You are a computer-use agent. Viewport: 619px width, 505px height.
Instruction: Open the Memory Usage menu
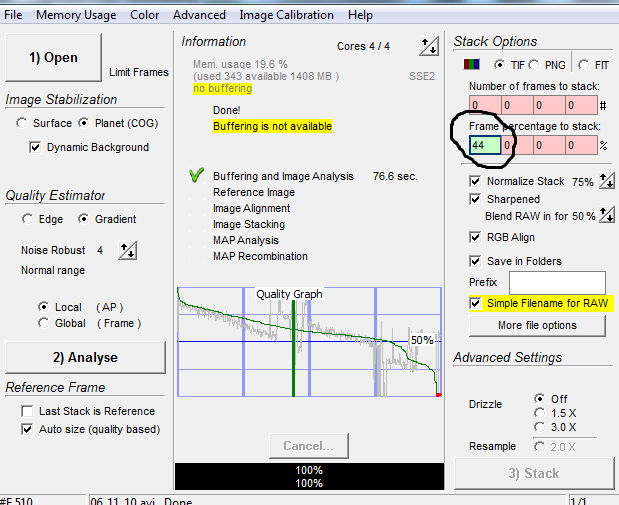78,15
